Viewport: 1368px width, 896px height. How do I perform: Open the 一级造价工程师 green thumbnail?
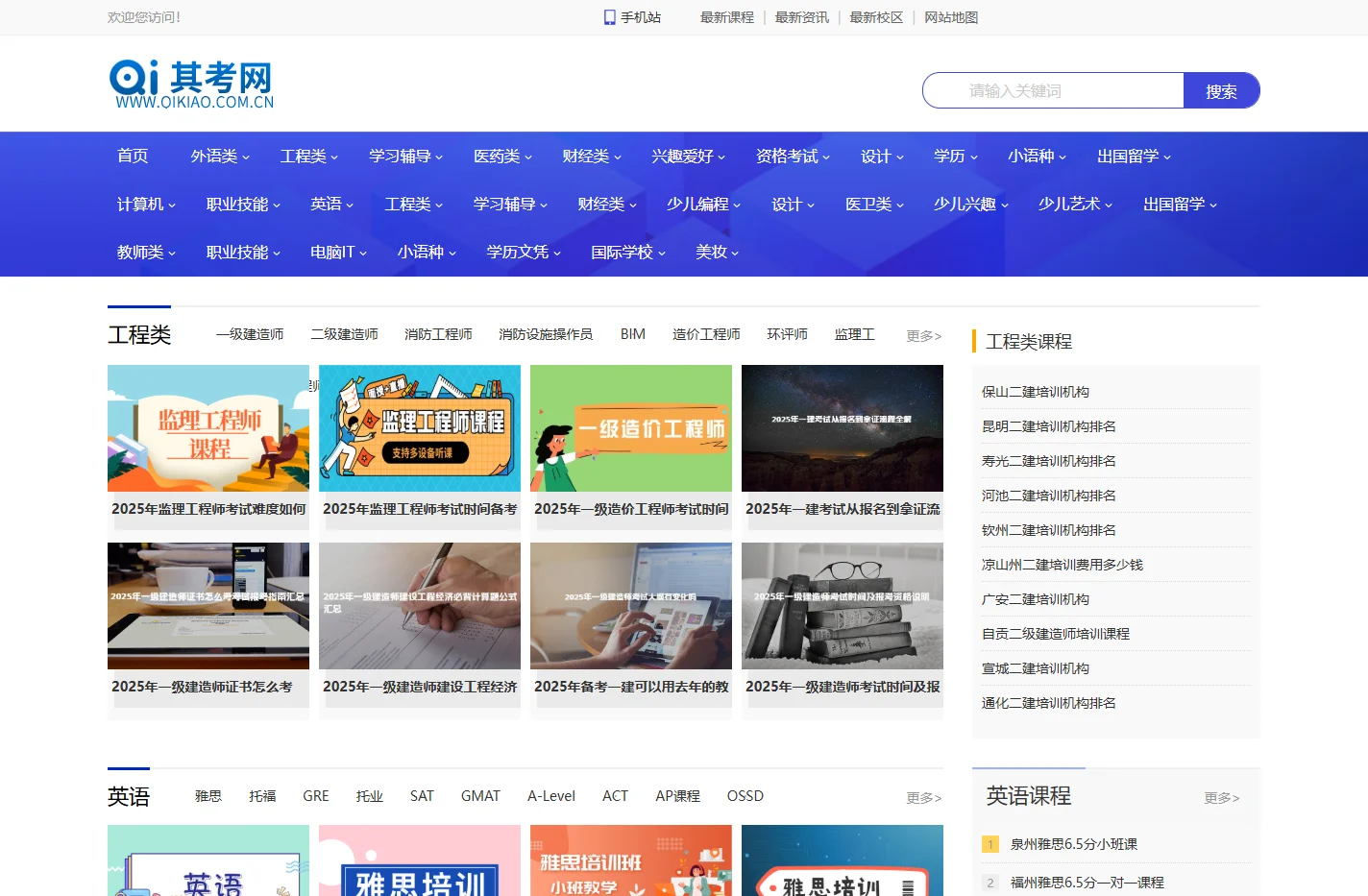pyautogui.click(x=631, y=428)
